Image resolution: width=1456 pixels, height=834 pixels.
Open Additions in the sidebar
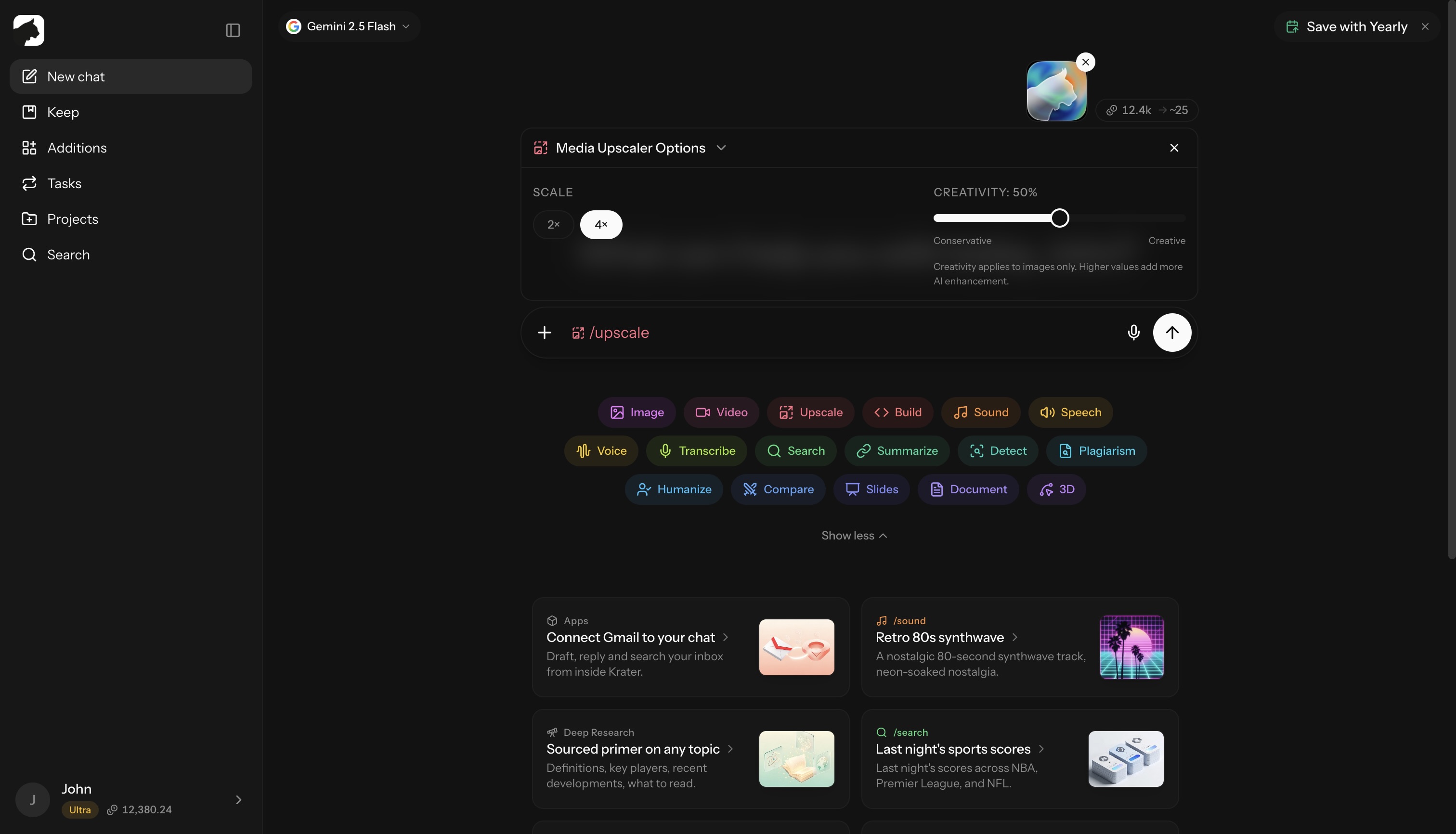pos(130,148)
